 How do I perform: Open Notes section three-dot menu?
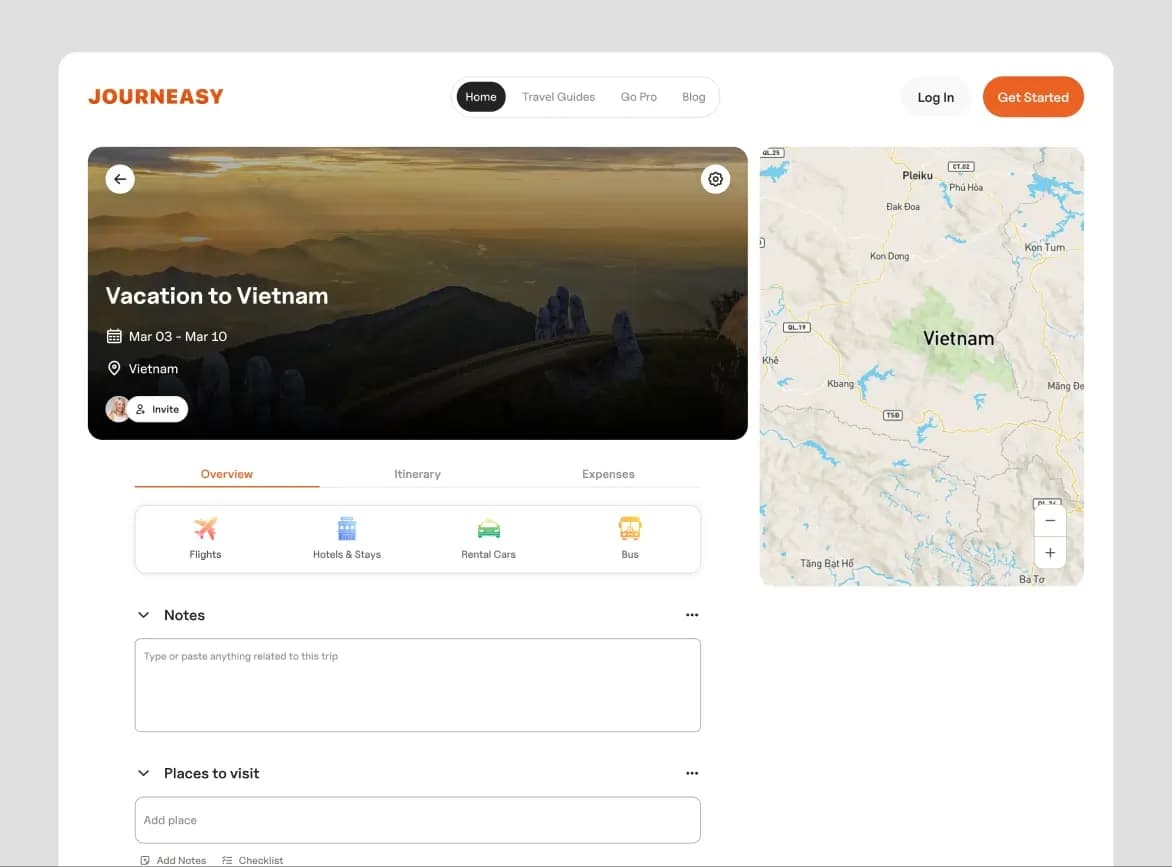[x=692, y=615]
